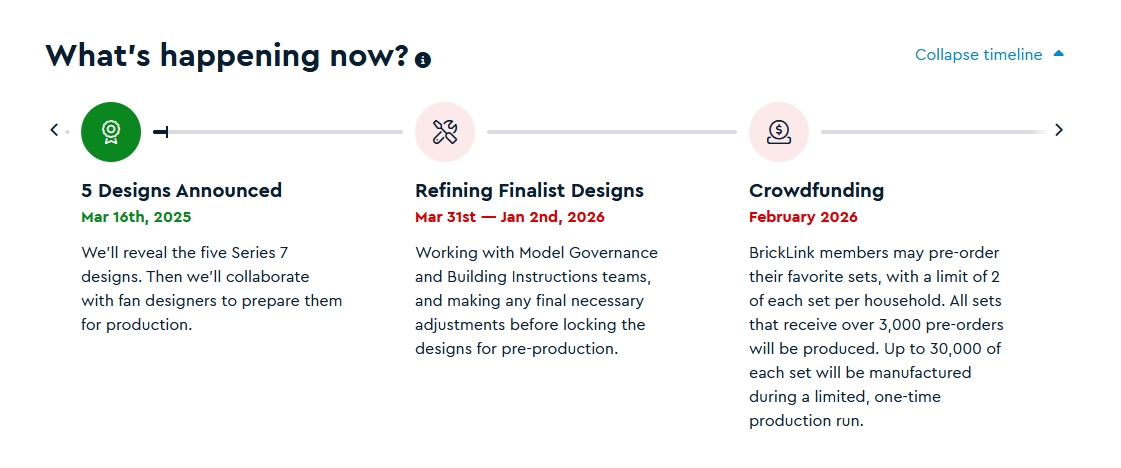1121x468 pixels.
Task: Click the info icon beside the heading
Action: (x=423, y=60)
